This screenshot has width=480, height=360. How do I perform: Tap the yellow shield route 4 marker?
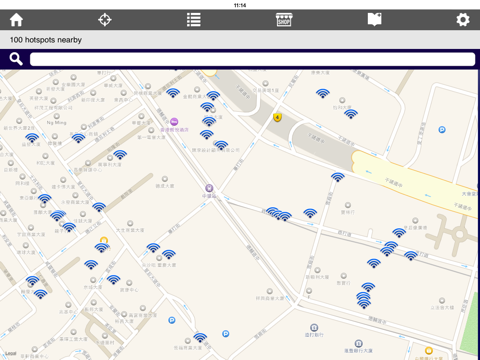coord(277,117)
